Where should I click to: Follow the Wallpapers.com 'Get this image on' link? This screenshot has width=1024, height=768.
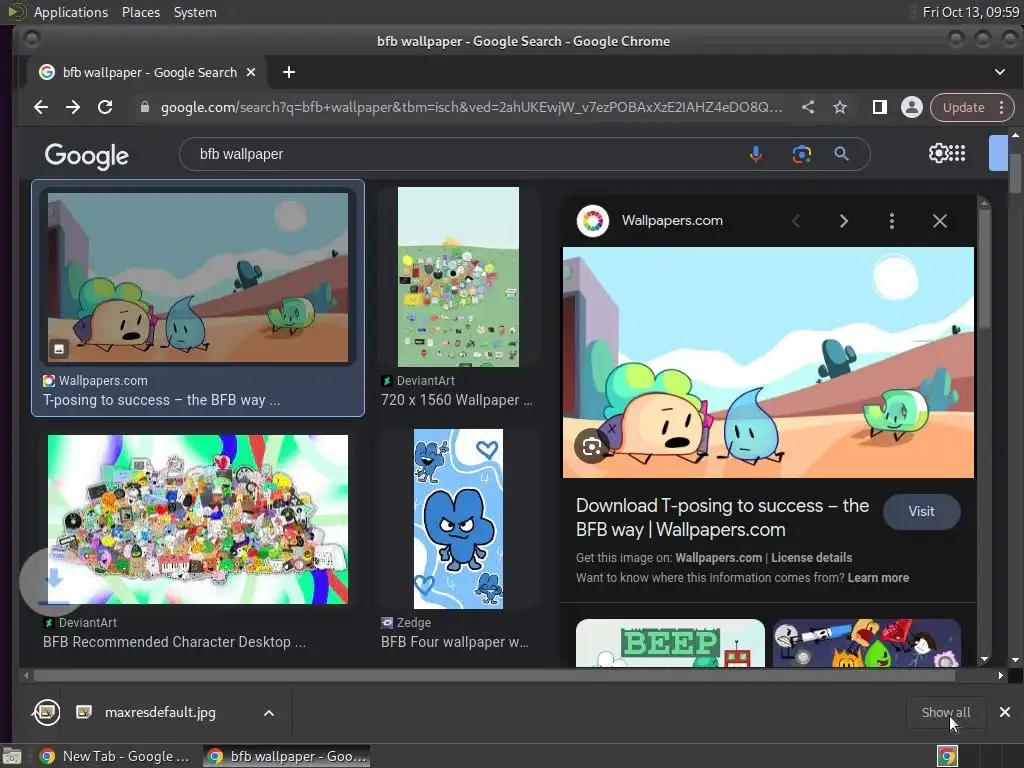(x=718, y=558)
